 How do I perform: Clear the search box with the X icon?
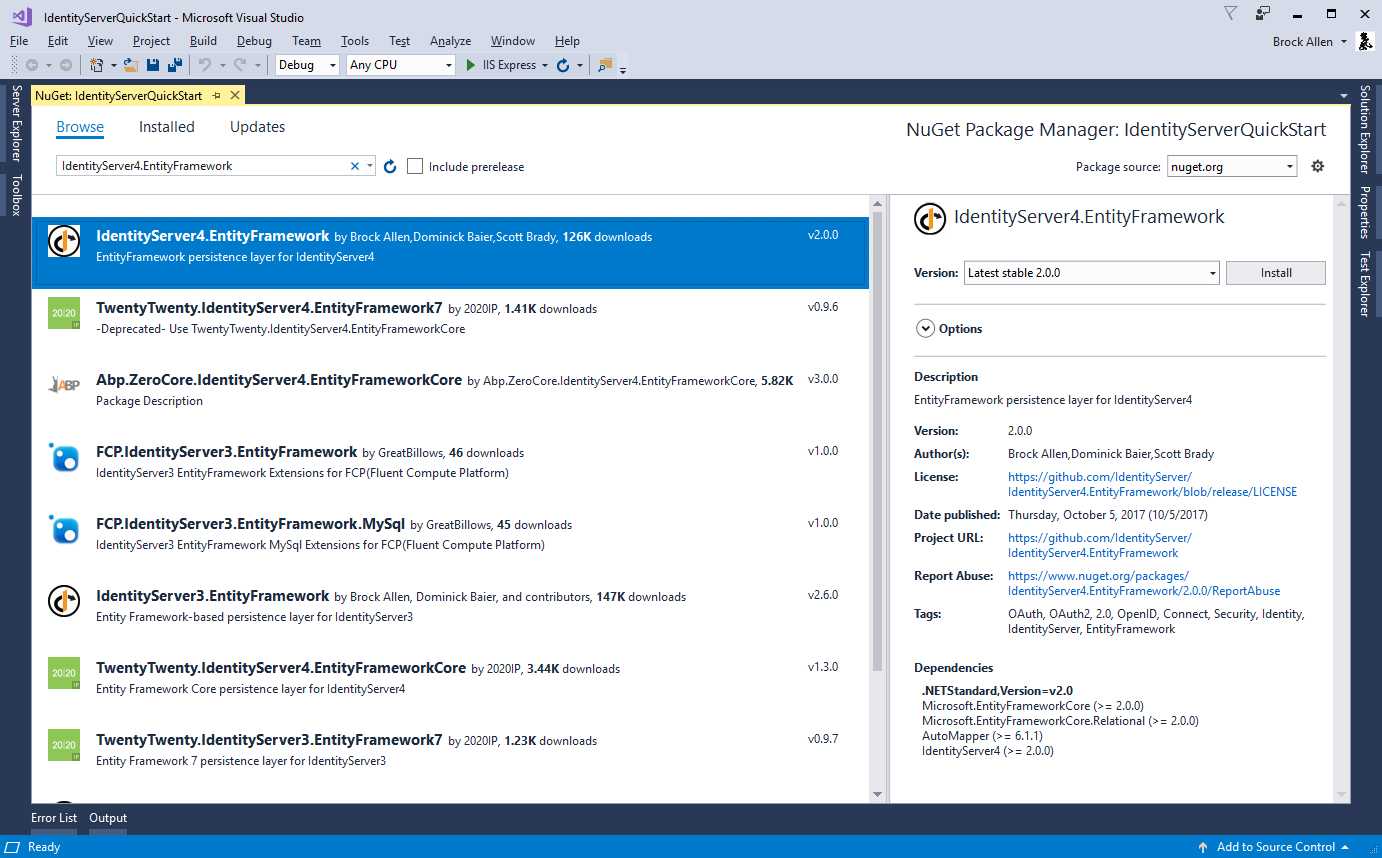click(354, 166)
